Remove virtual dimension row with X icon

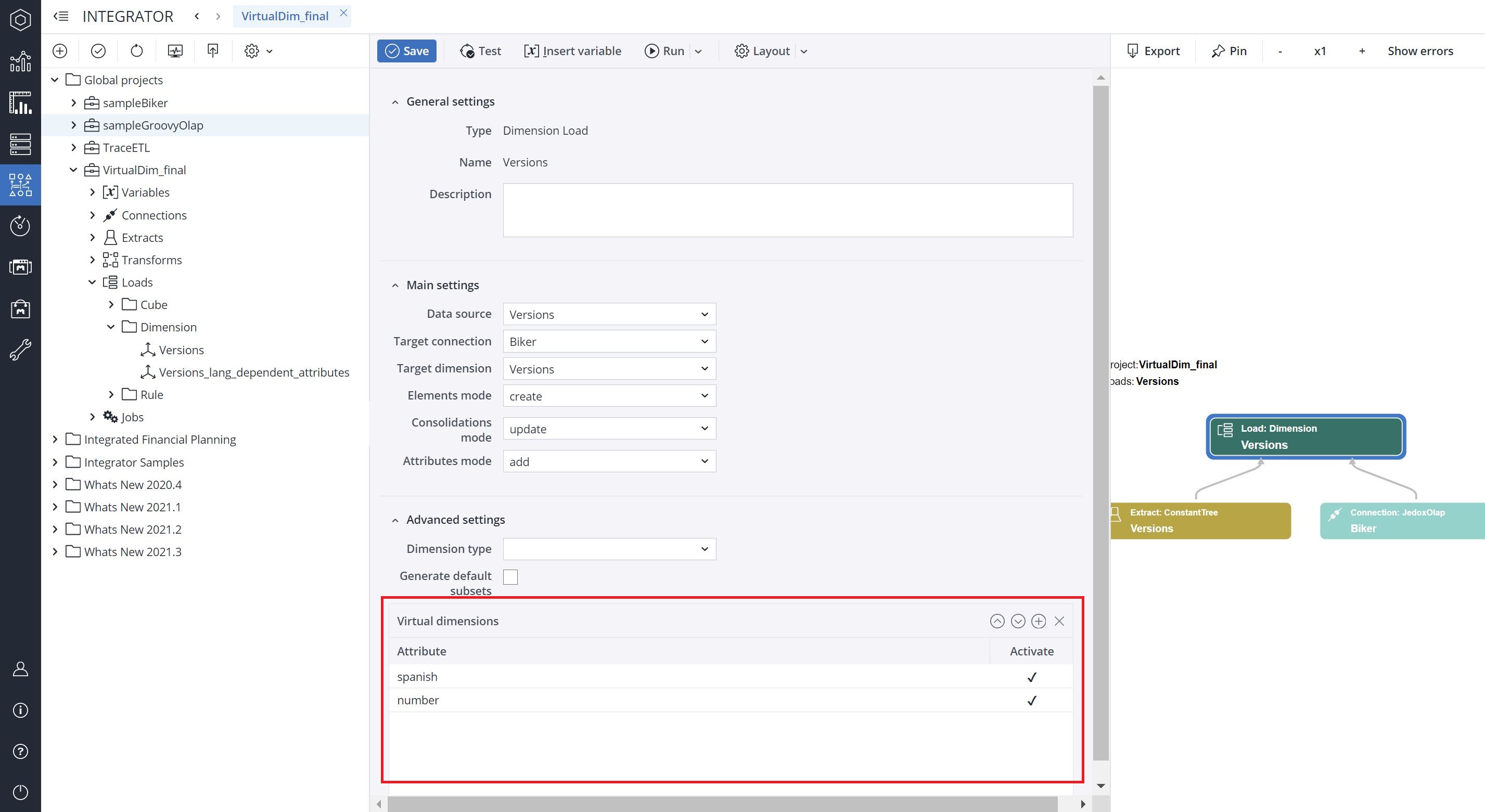[1059, 621]
